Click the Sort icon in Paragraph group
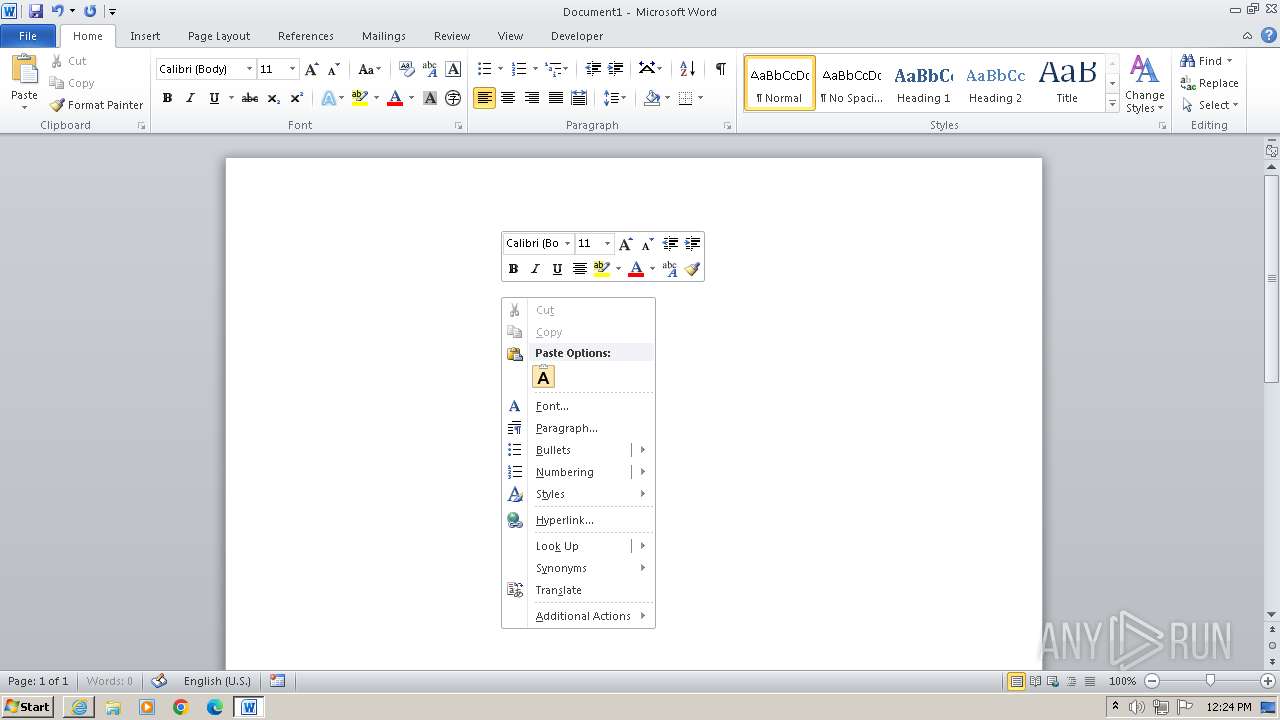 click(x=687, y=69)
